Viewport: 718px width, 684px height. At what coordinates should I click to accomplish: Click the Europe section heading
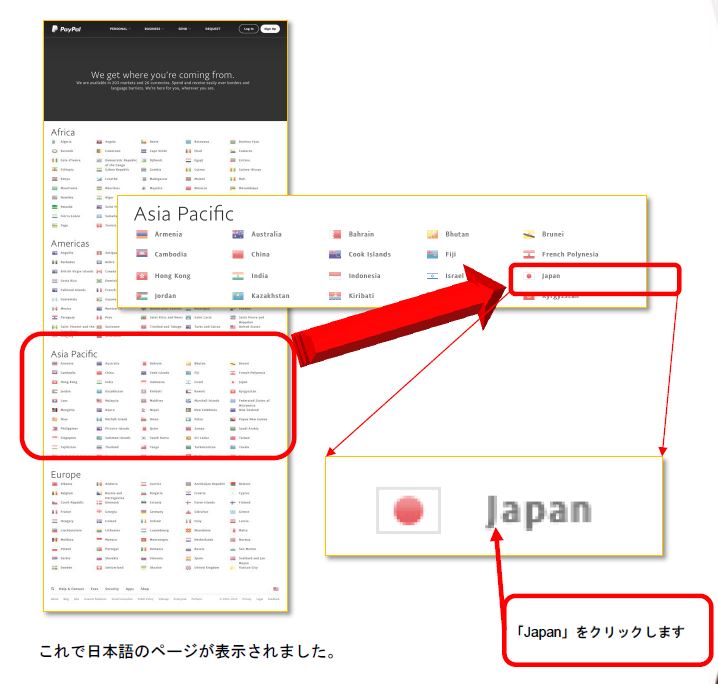pos(65,475)
